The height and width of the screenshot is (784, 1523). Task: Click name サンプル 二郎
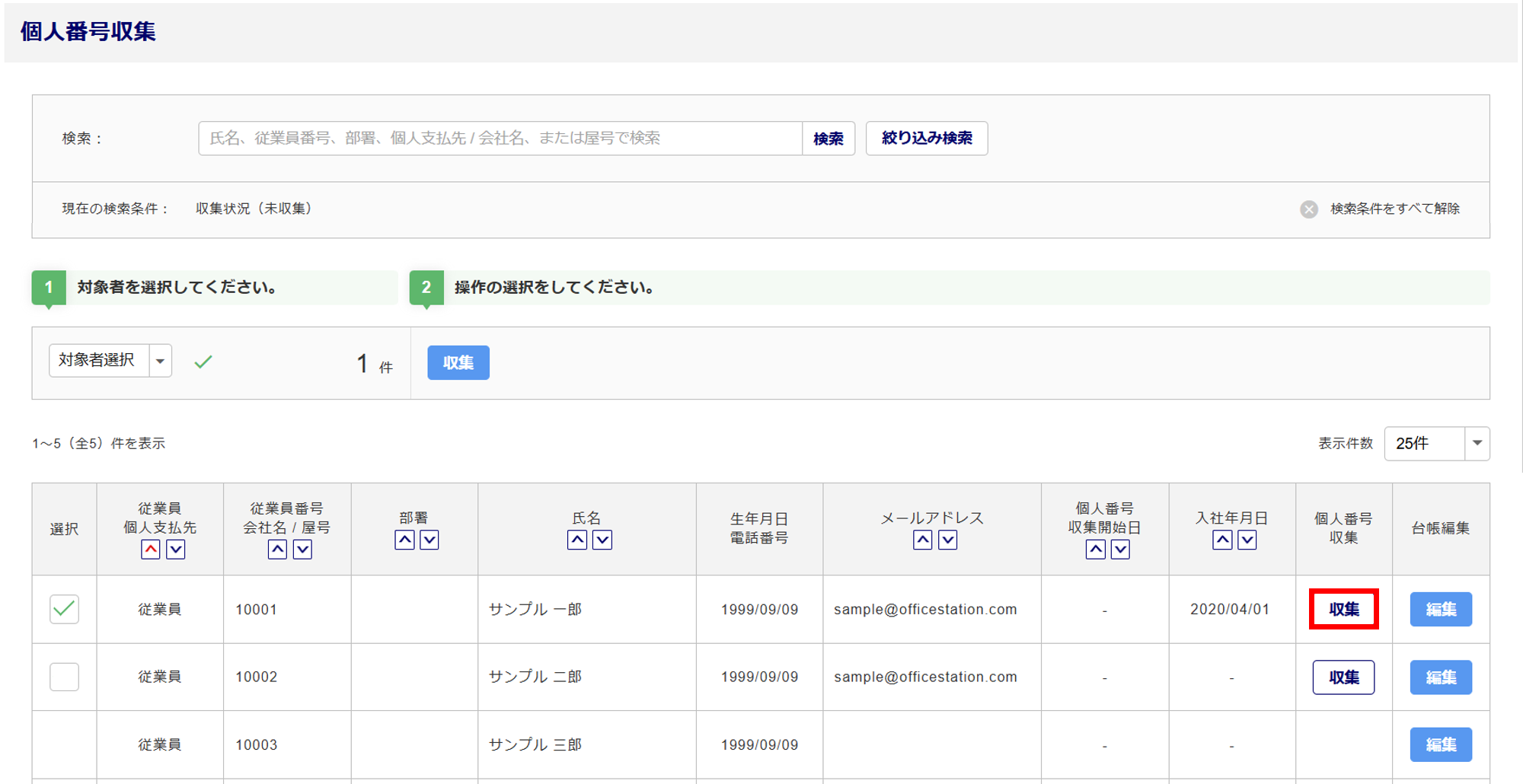535,677
